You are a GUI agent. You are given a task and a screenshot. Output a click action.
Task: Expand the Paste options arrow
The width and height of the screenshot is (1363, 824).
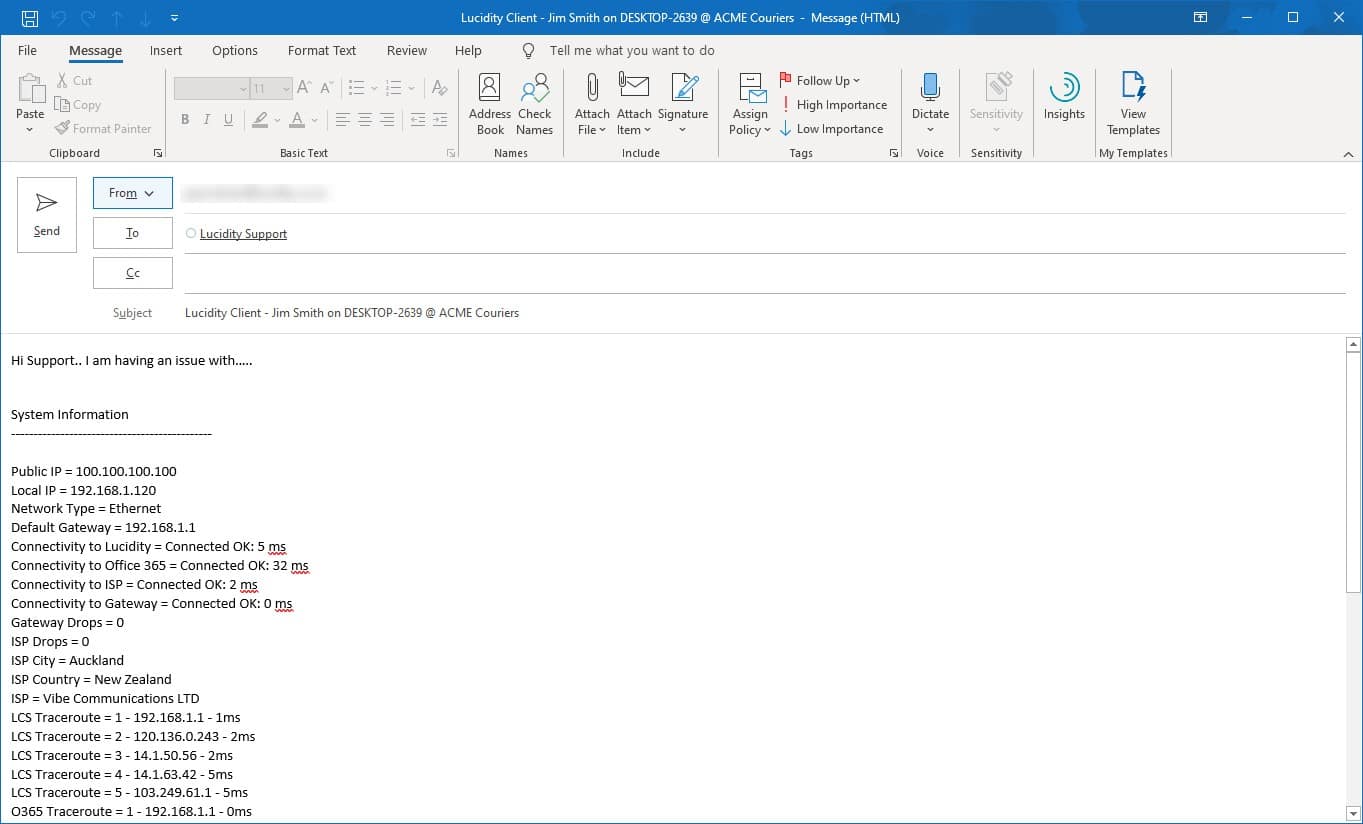pos(30,130)
